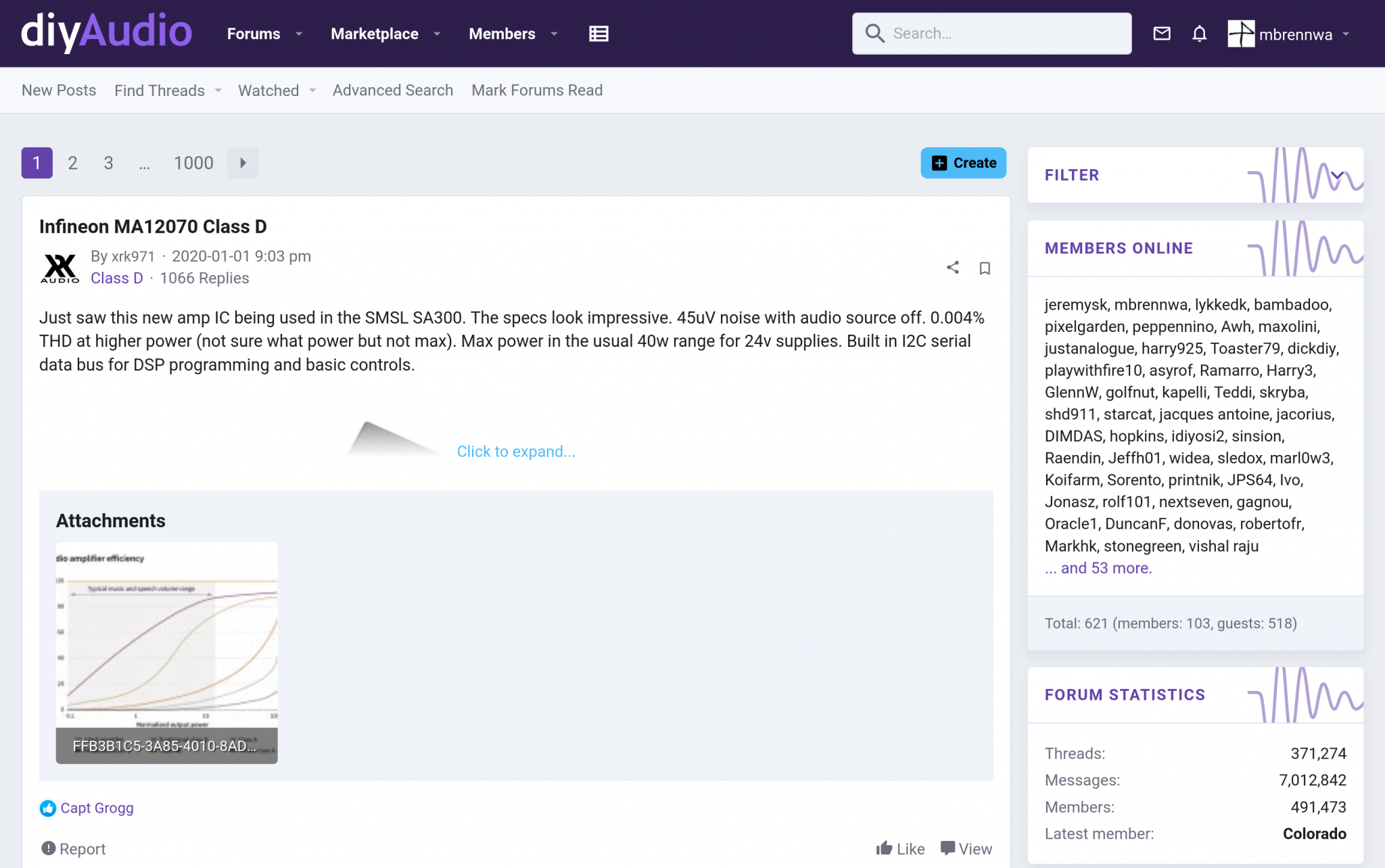Go to page 2
The width and height of the screenshot is (1385, 868).
[x=72, y=163]
